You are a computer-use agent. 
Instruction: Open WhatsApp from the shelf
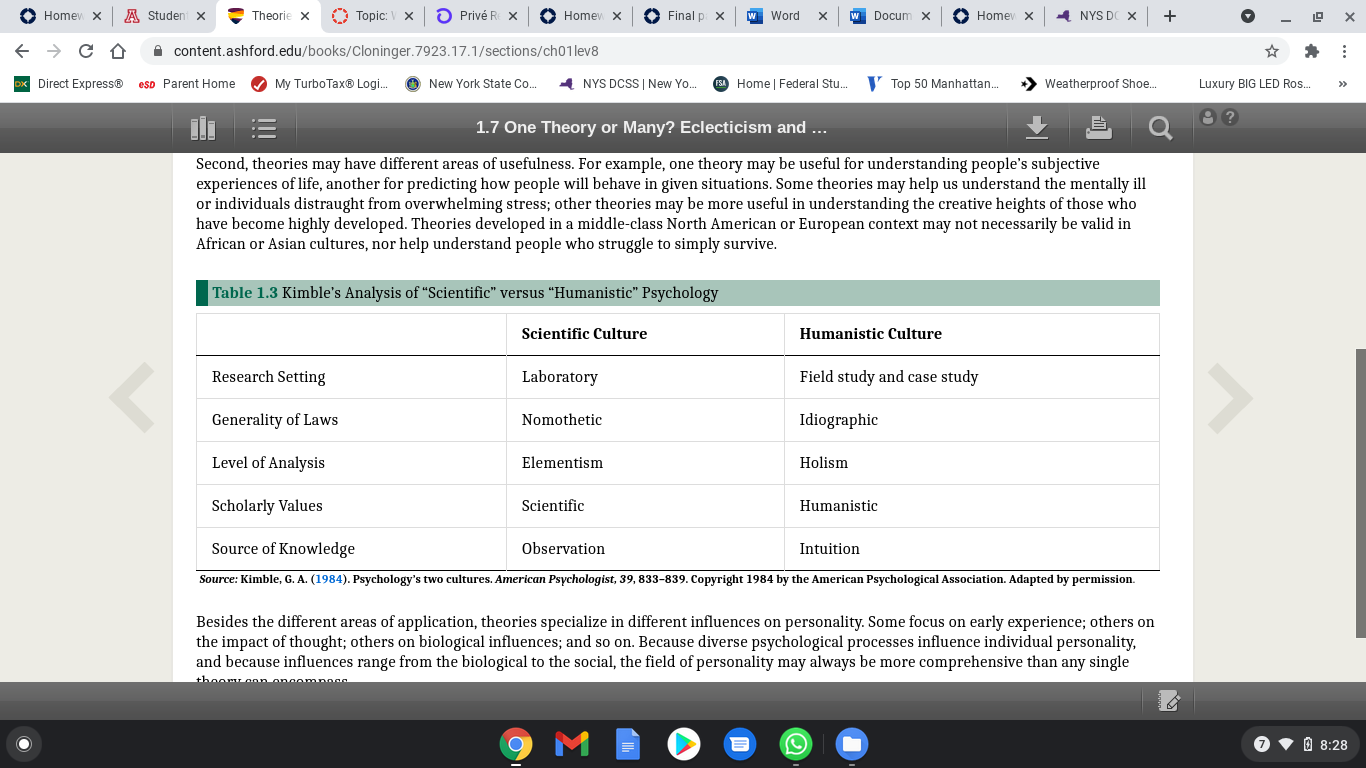click(x=796, y=744)
